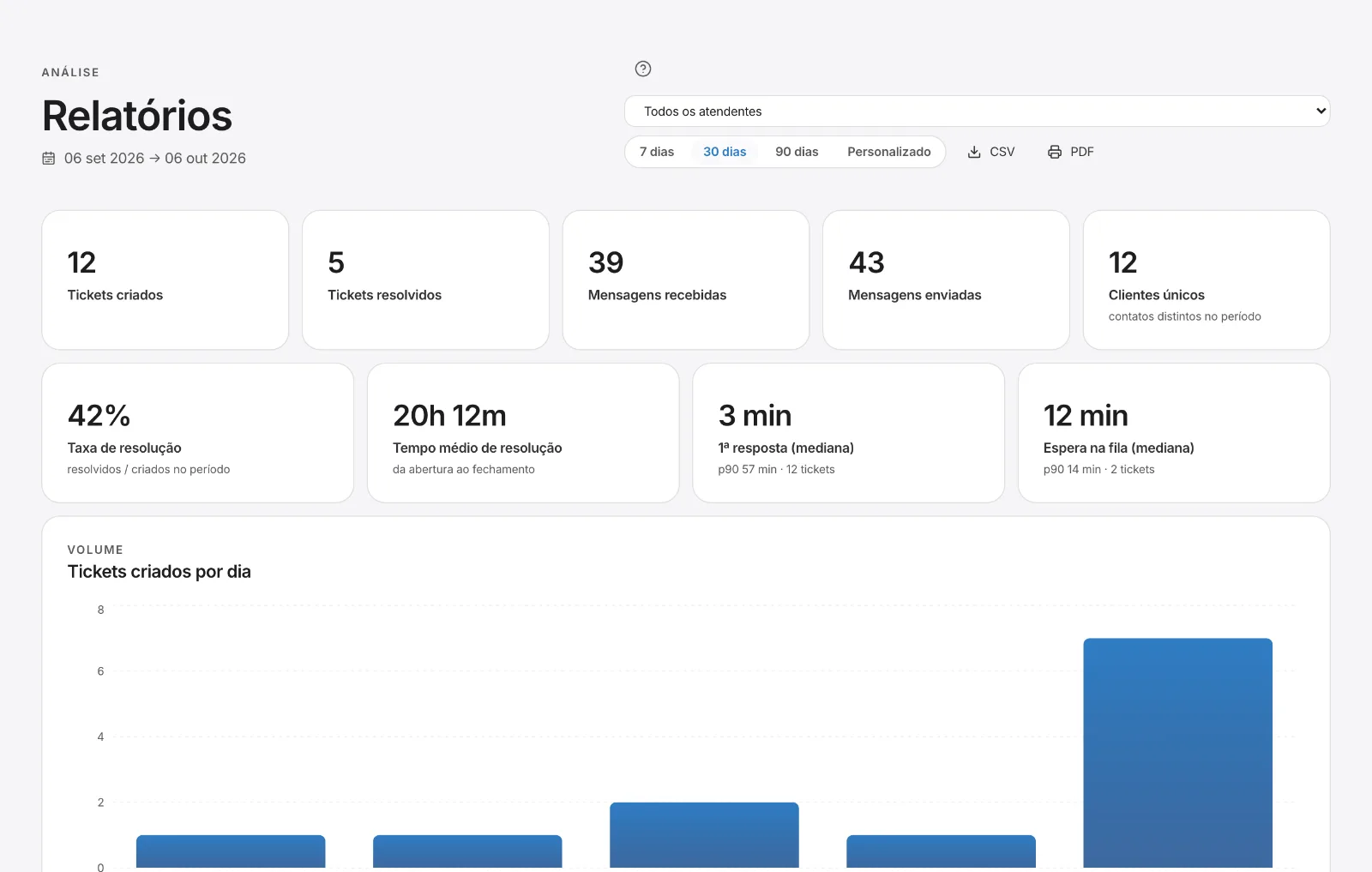Click the Mensagens enviadas label
Screen dimensions: 1372x872
(914, 295)
